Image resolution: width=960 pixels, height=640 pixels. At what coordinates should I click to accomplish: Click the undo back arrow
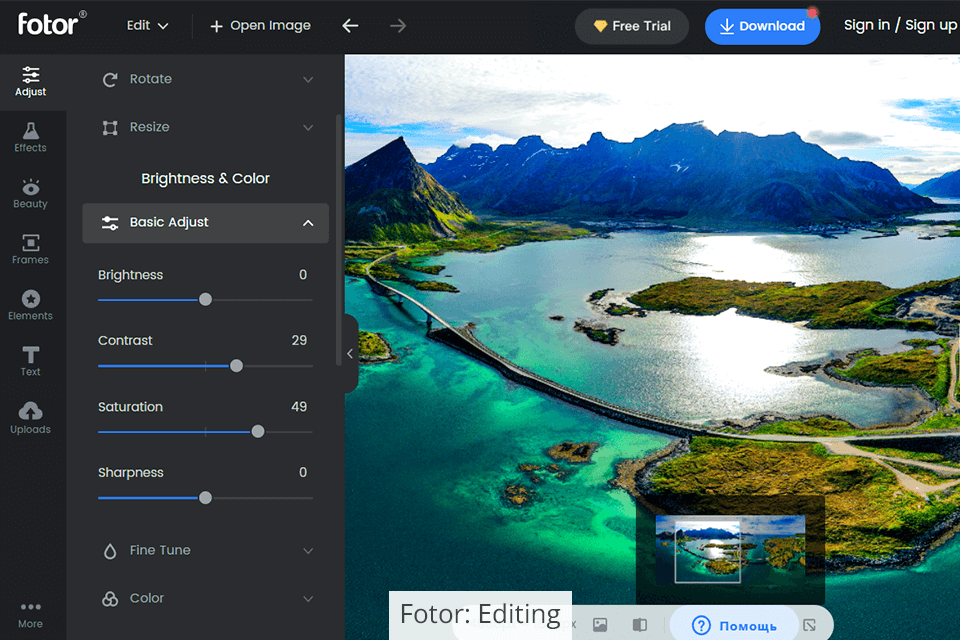point(350,26)
